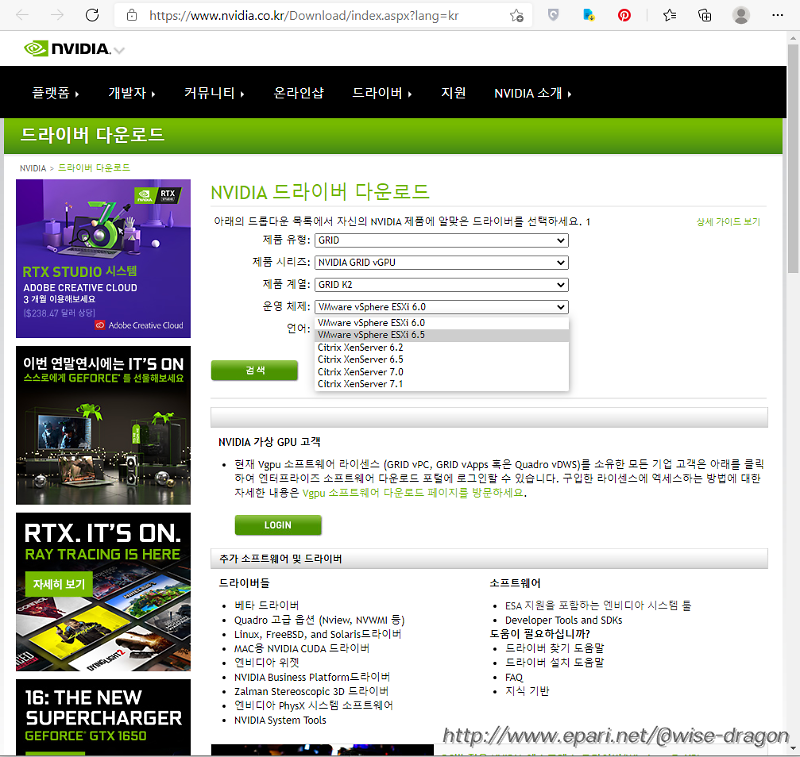Open browser settings ellipsis menu

coord(778,15)
